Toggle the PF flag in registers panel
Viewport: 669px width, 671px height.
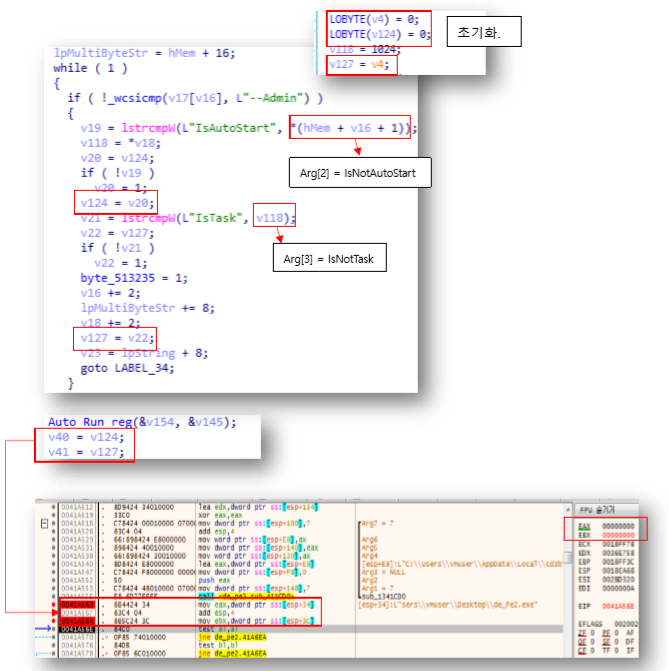tap(610, 633)
